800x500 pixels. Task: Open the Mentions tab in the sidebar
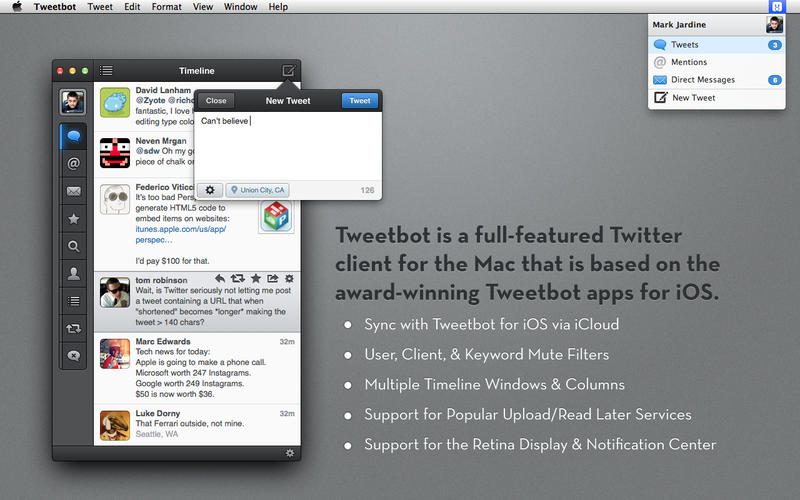73,163
